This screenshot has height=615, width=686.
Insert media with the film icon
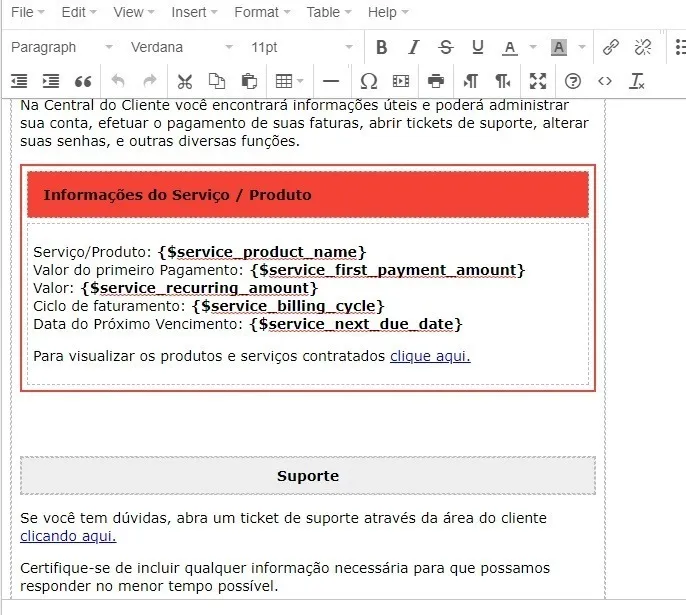[x=401, y=81]
